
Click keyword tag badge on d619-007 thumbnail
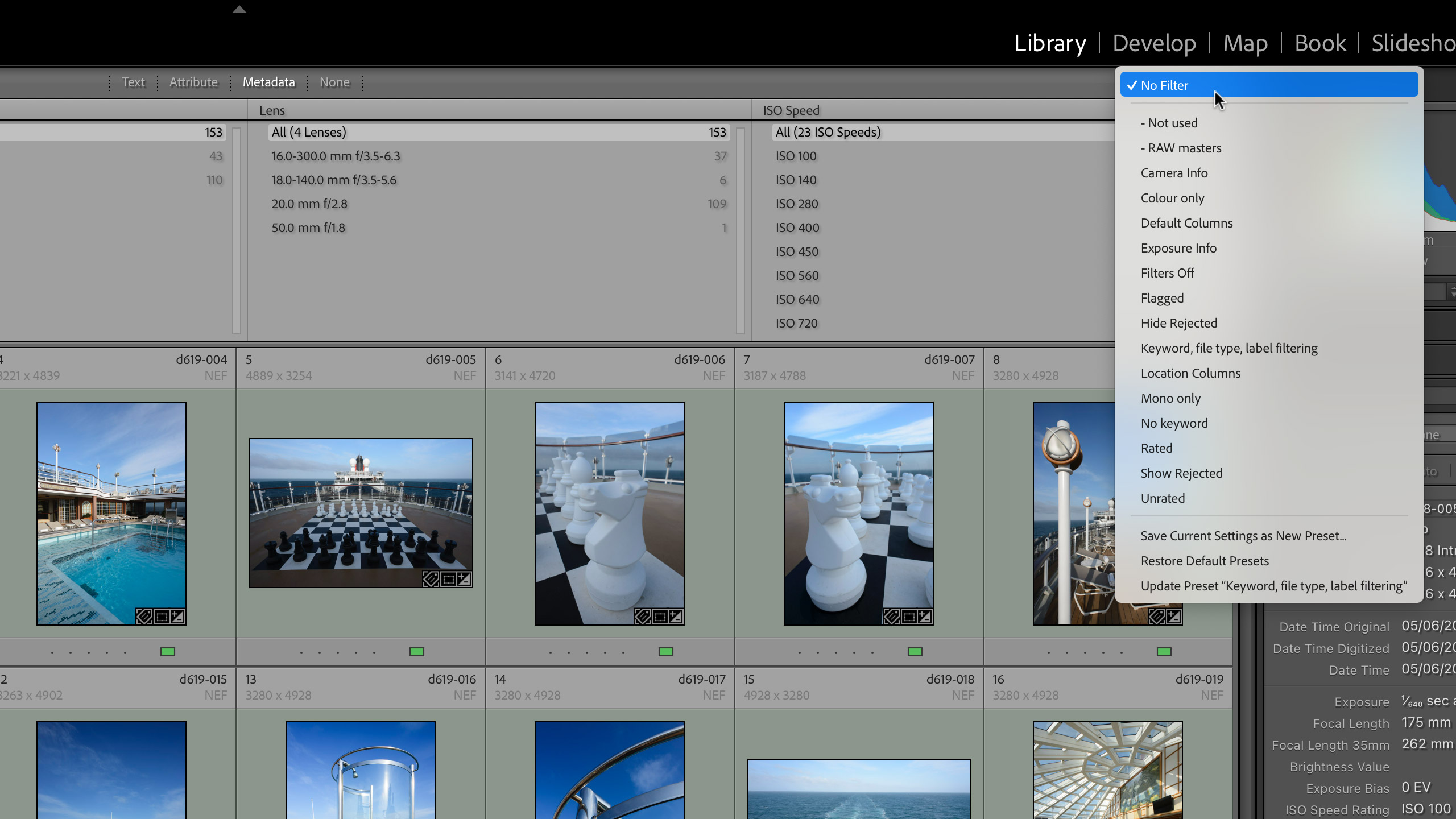(891, 617)
